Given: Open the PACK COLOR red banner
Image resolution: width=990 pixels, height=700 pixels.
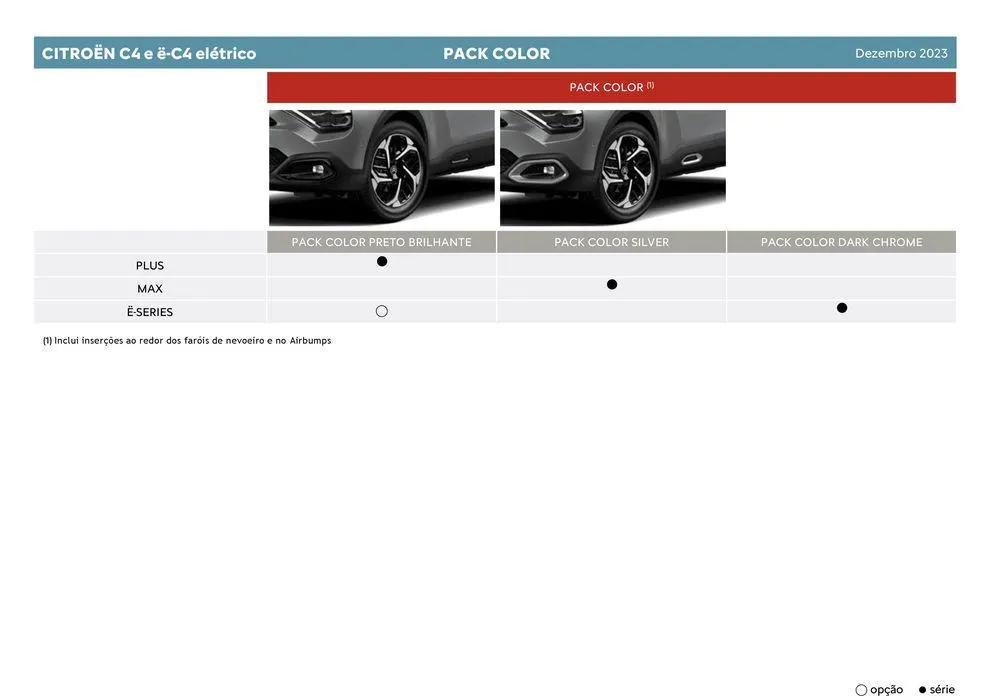Looking at the screenshot, I should 611,87.
